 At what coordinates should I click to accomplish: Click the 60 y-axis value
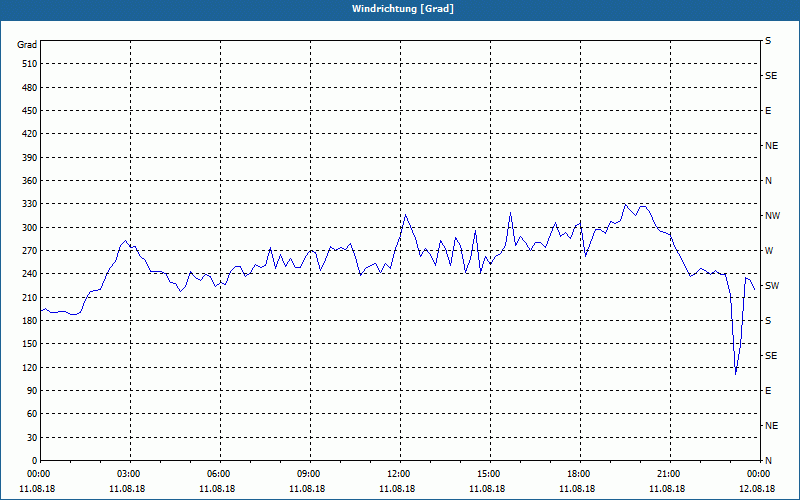tap(32, 414)
